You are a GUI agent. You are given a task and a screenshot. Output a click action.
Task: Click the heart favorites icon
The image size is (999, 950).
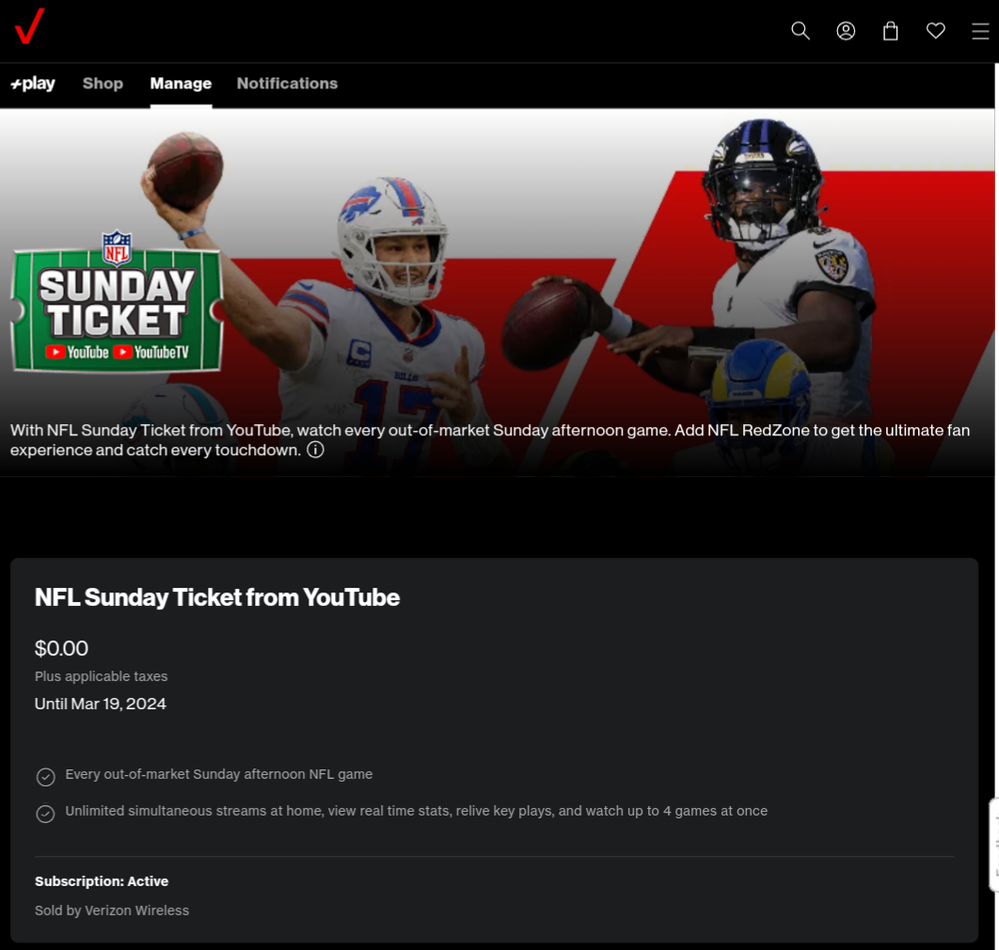coord(935,31)
